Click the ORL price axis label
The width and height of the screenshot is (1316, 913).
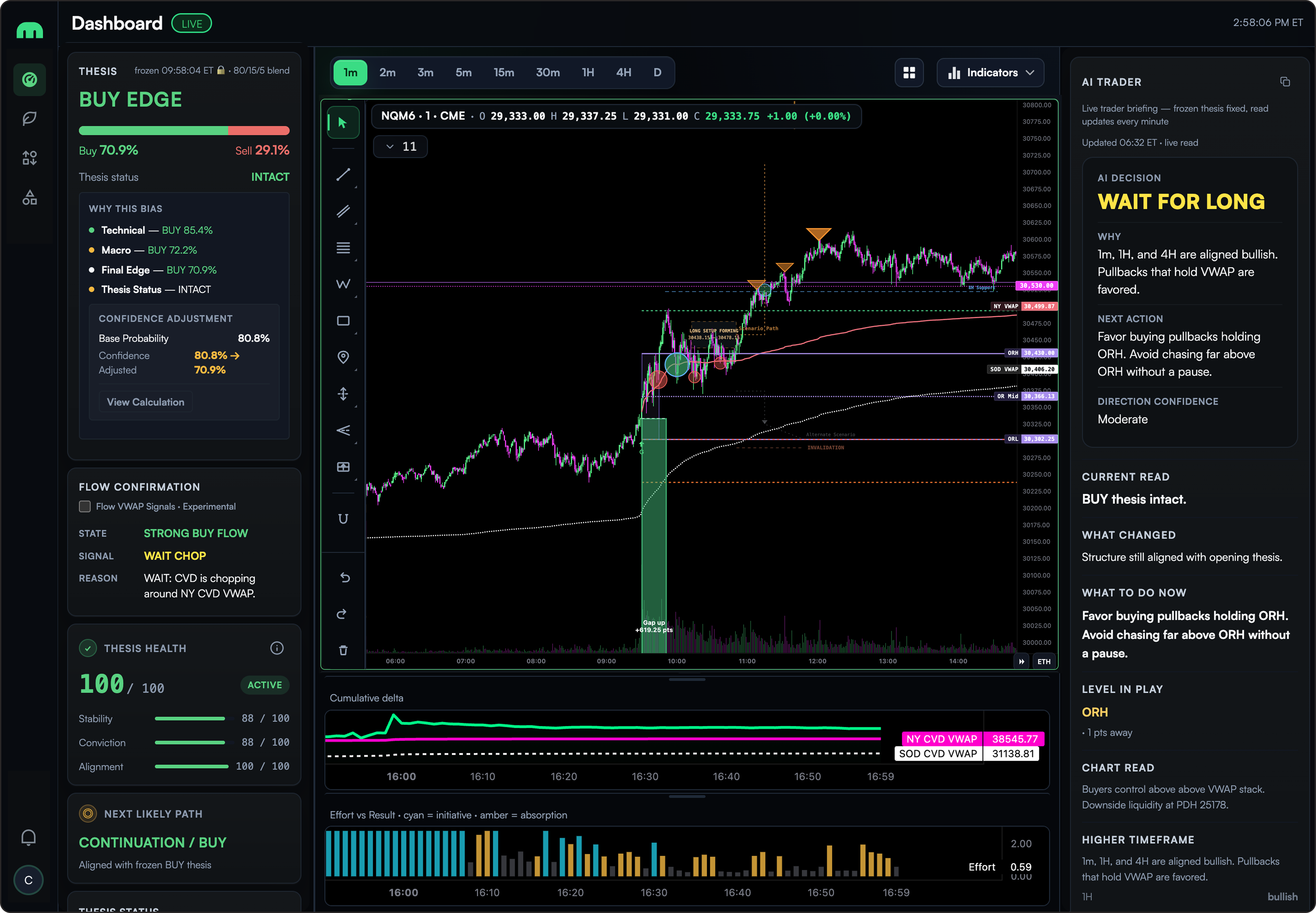[x=1031, y=439]
